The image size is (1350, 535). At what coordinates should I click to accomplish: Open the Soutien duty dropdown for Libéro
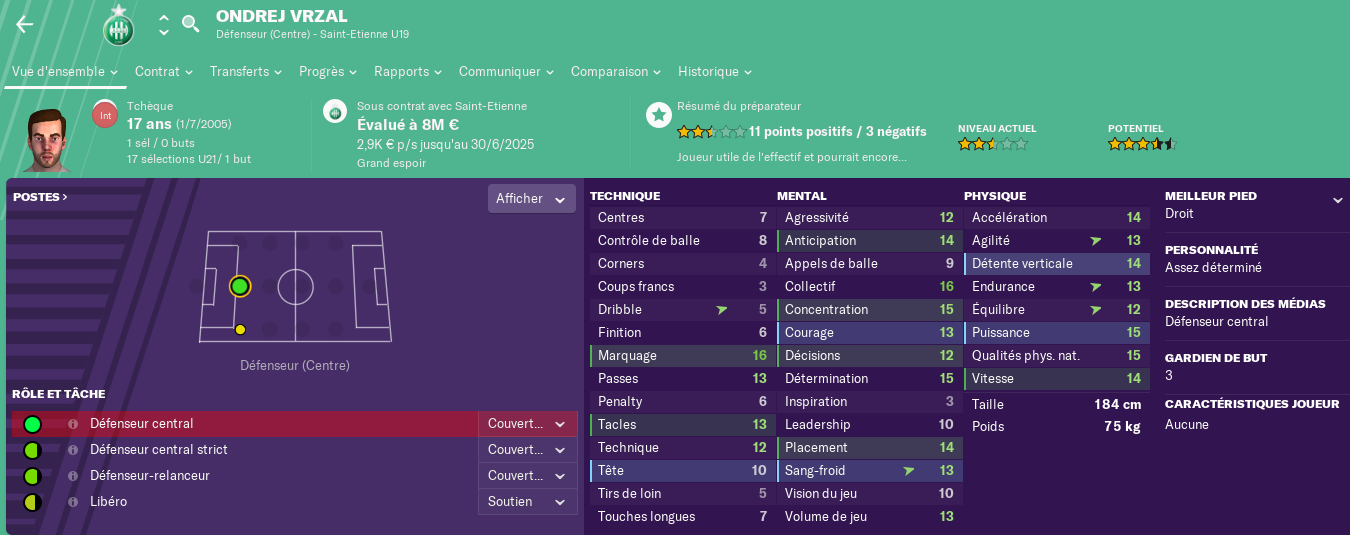pyautogui.click(x=528, y=502)
